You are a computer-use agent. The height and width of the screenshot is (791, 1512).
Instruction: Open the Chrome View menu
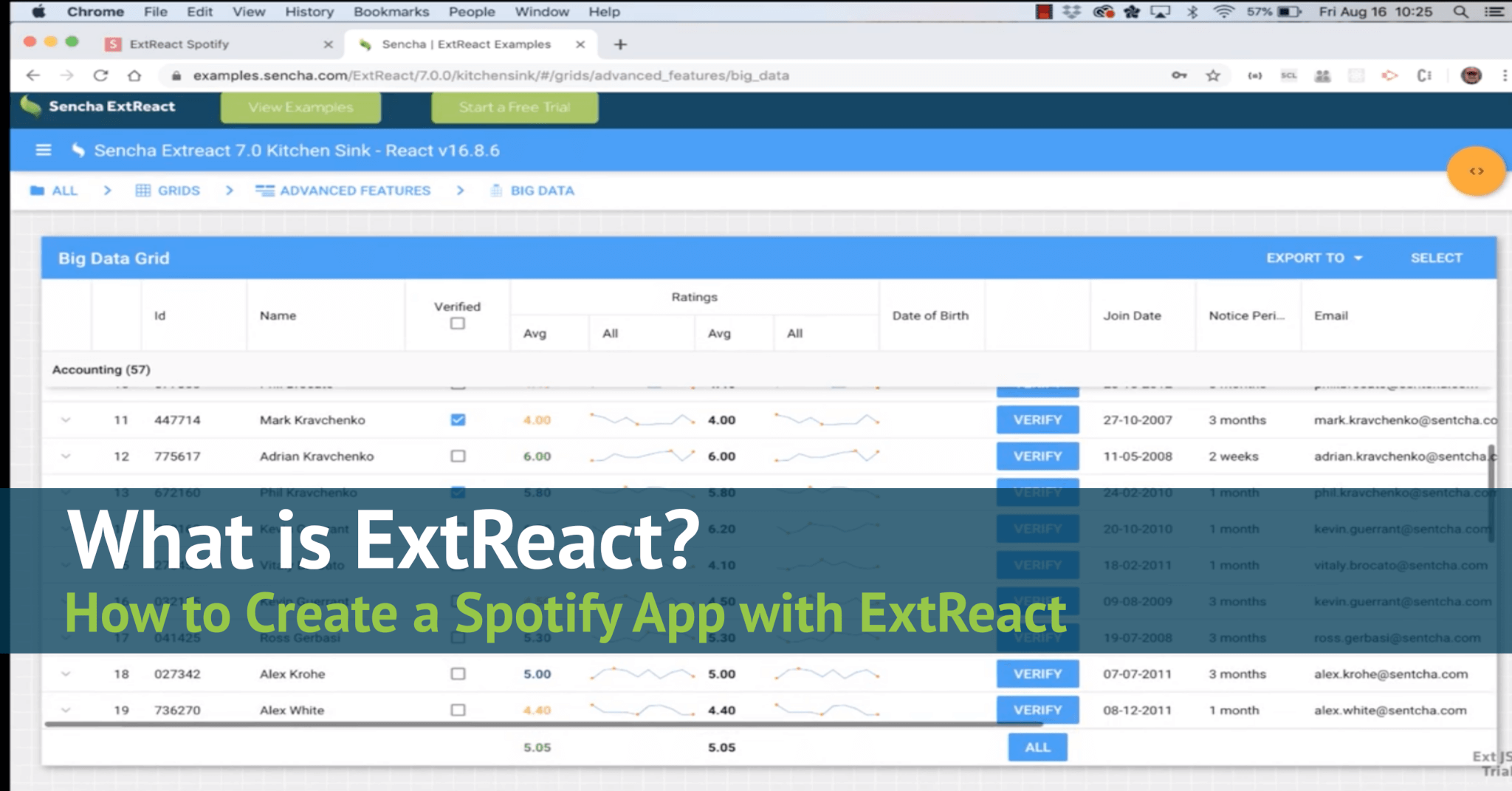pos(249,12)
